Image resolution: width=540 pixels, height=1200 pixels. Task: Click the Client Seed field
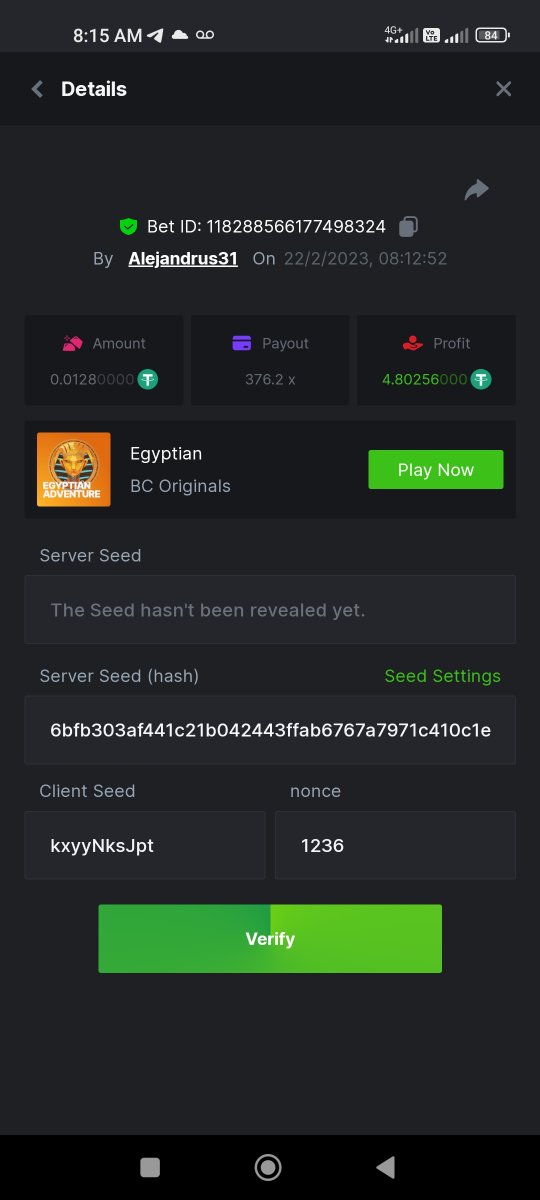coord(145,845)
